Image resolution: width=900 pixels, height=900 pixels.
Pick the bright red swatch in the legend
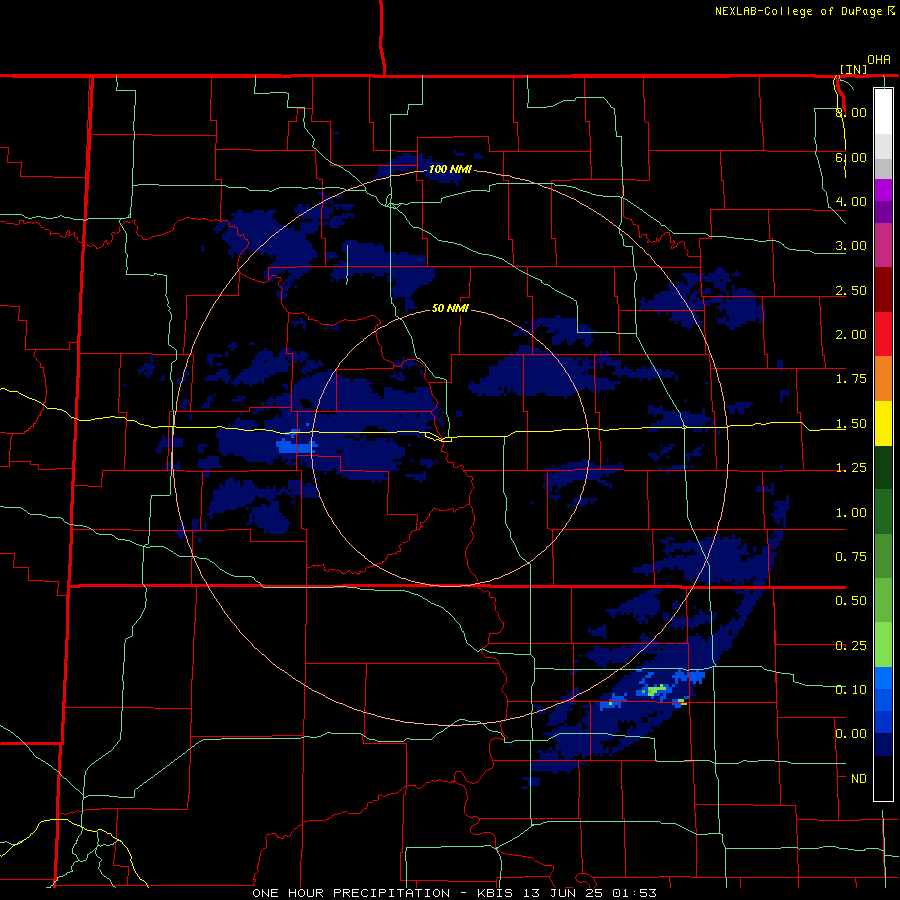(x=883, y=334)
